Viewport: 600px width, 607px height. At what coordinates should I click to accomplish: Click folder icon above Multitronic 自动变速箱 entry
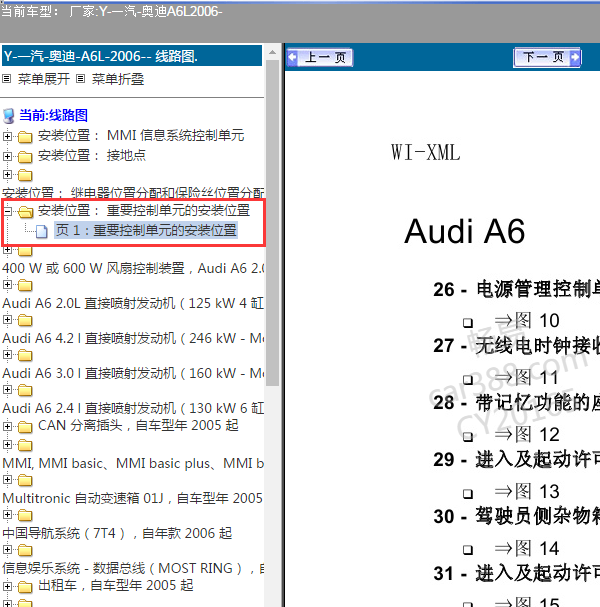[25, 480]
